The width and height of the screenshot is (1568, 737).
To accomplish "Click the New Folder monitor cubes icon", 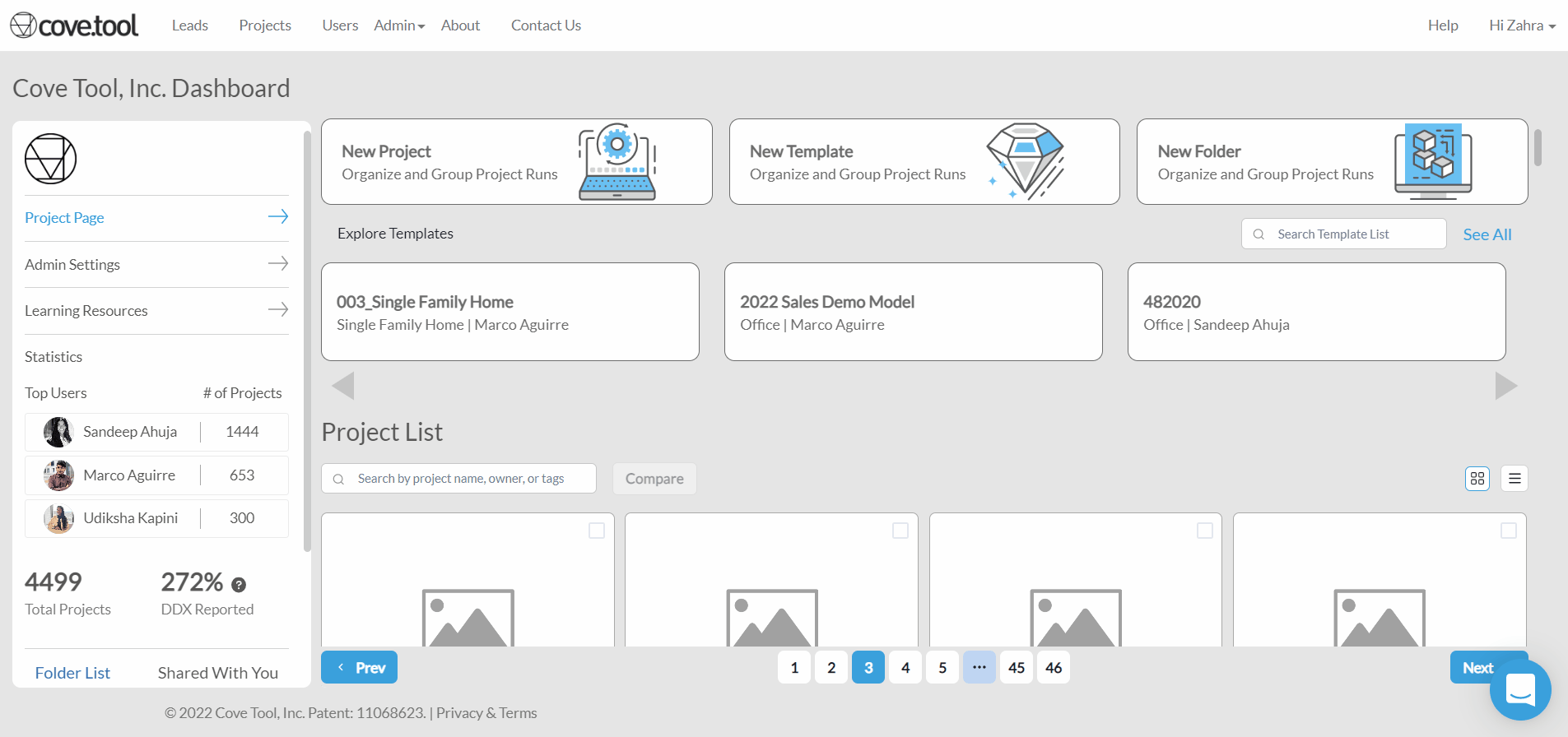I will pyautogui.click(x=1433, y=161).
